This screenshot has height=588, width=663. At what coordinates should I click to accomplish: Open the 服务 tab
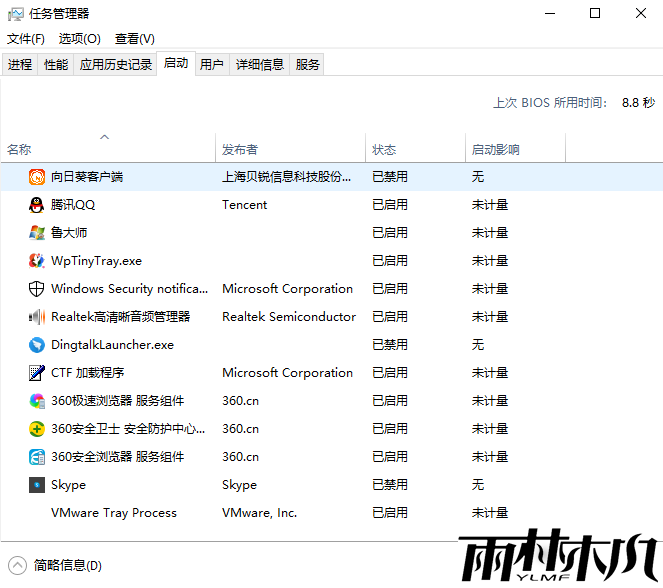tap(308, 64)
